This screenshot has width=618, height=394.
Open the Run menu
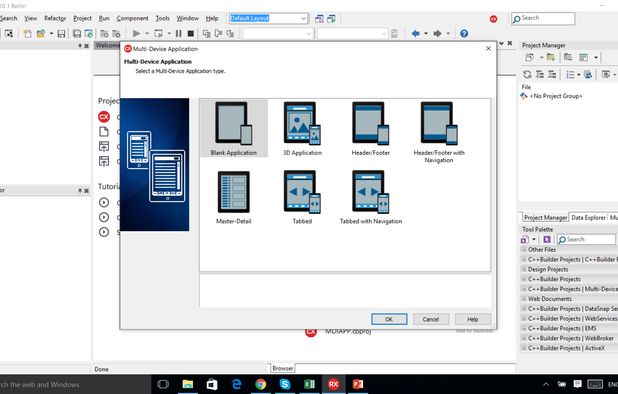(x=104, y=18)
